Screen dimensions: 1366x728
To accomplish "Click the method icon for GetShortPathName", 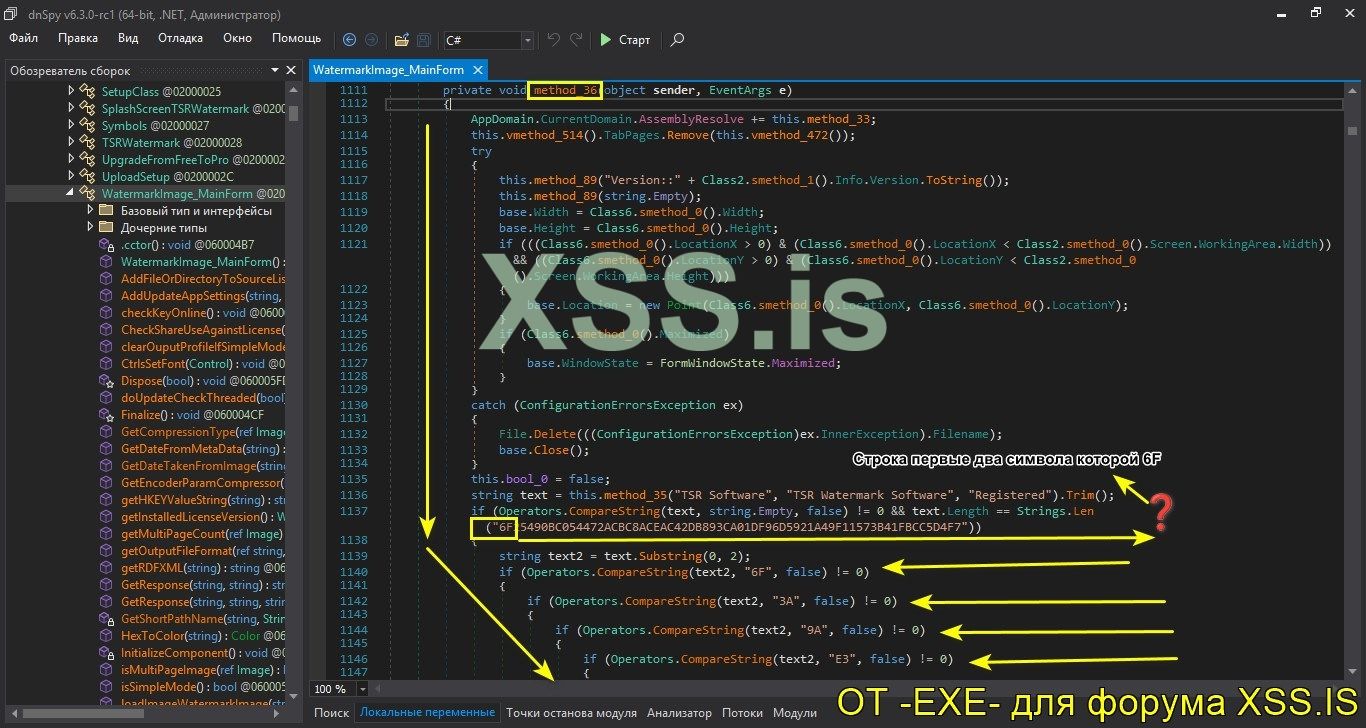I will (x=107, y=619).
